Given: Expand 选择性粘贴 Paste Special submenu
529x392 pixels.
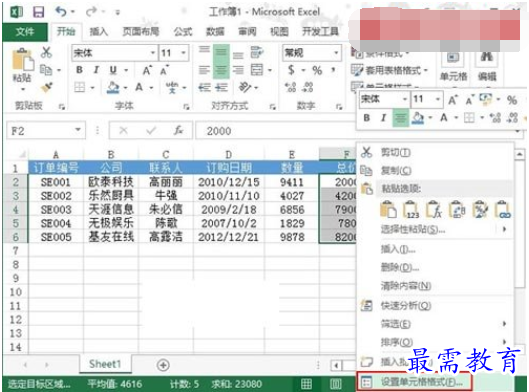Looking at the screenshot, I should click(436, 230).
